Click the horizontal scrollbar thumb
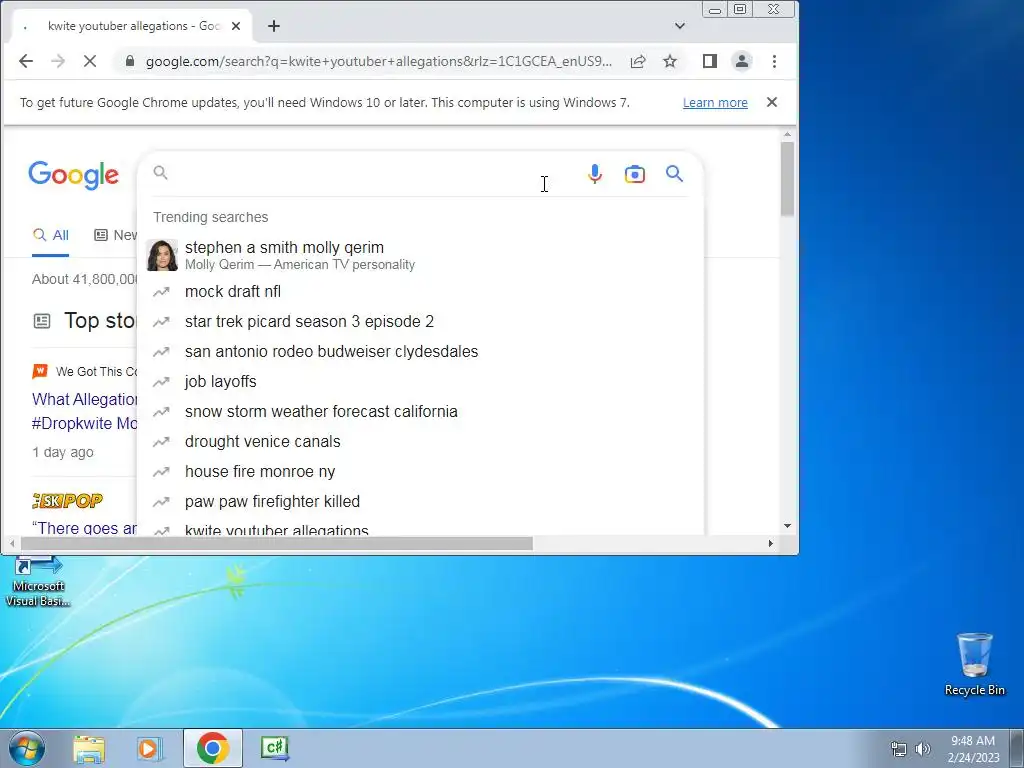Viewport: 1024px width, 768px height. pos(277,543)
